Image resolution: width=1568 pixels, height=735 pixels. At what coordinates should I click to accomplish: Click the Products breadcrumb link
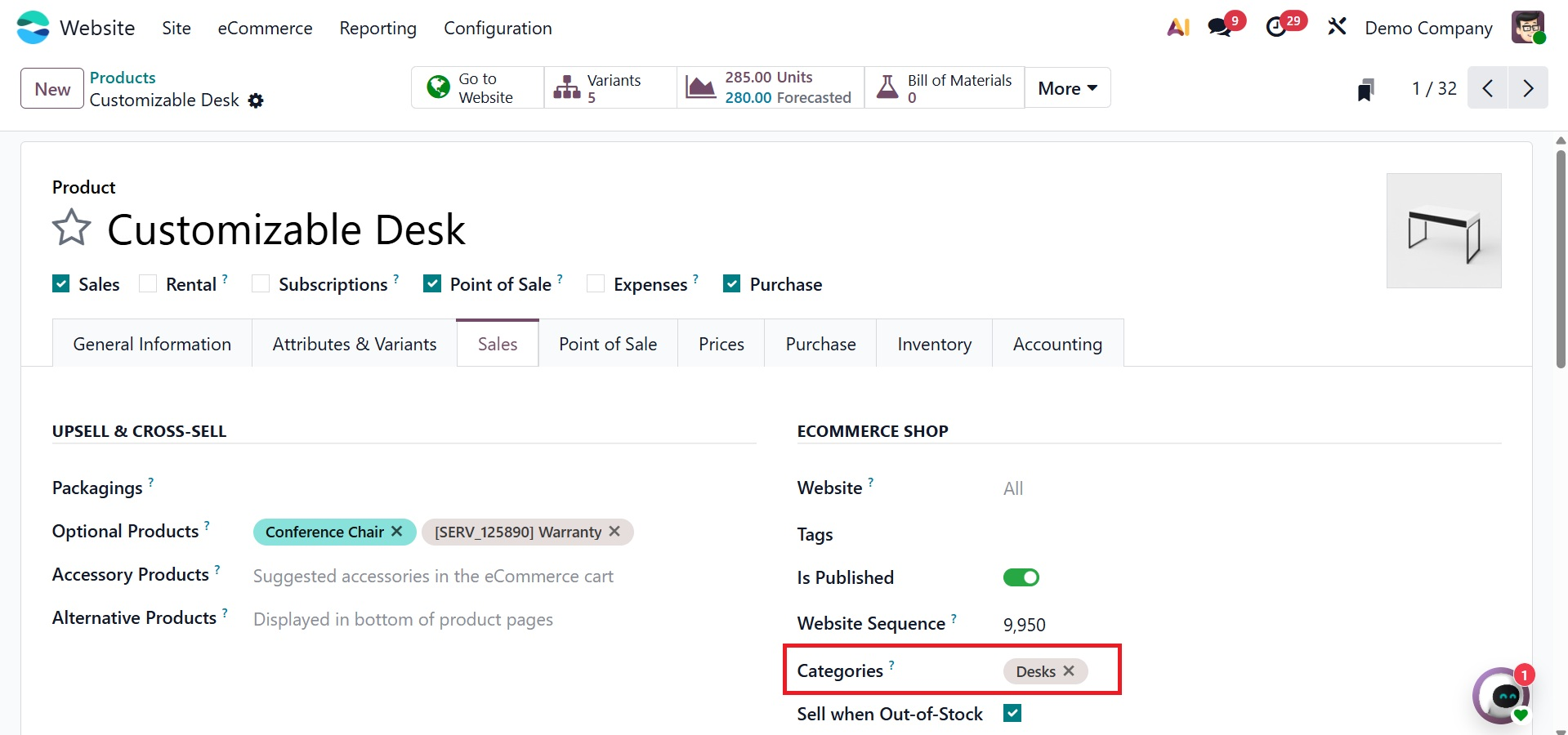(x=123, y=78)
